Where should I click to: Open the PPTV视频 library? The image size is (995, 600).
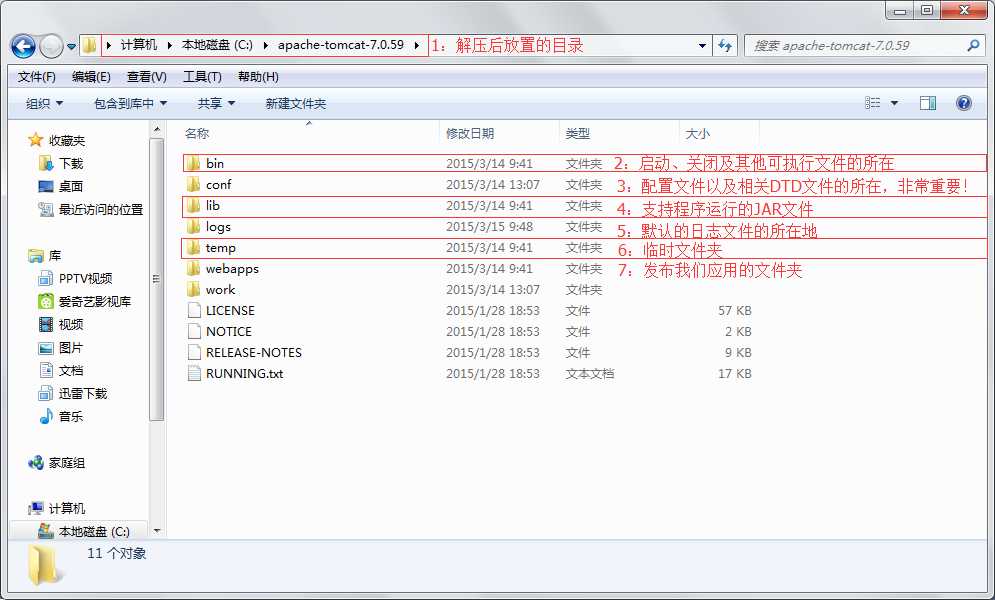point(85,278)
